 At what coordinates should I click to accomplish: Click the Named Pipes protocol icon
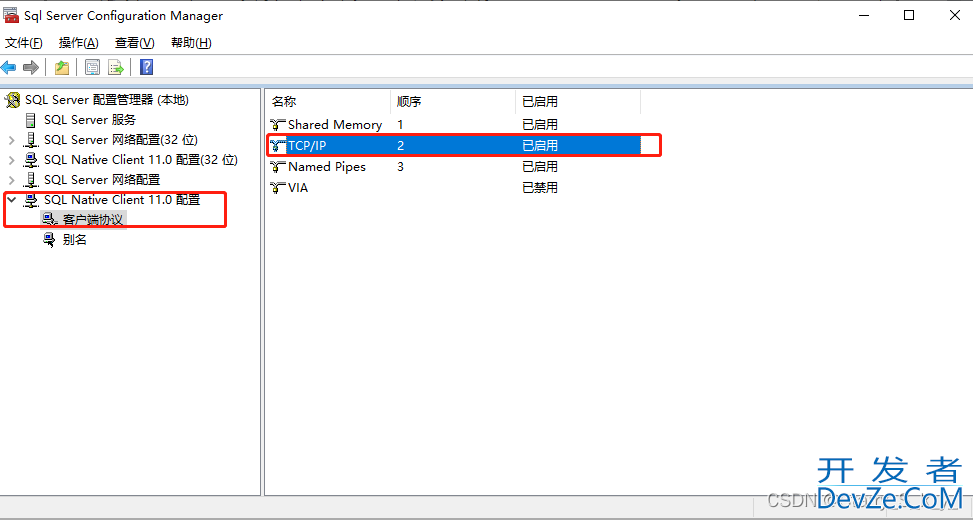point(277,167)
